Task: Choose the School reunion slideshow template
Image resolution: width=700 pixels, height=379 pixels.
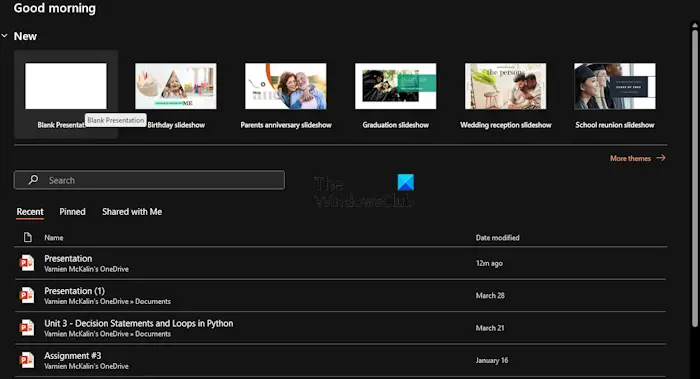Action: pos(615,86)
